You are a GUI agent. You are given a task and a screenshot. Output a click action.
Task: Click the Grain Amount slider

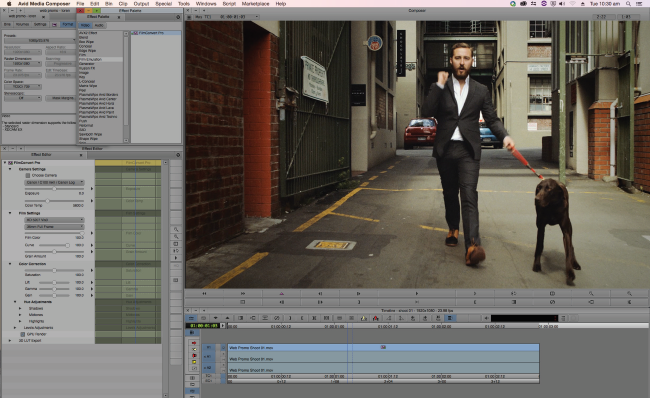54,252
